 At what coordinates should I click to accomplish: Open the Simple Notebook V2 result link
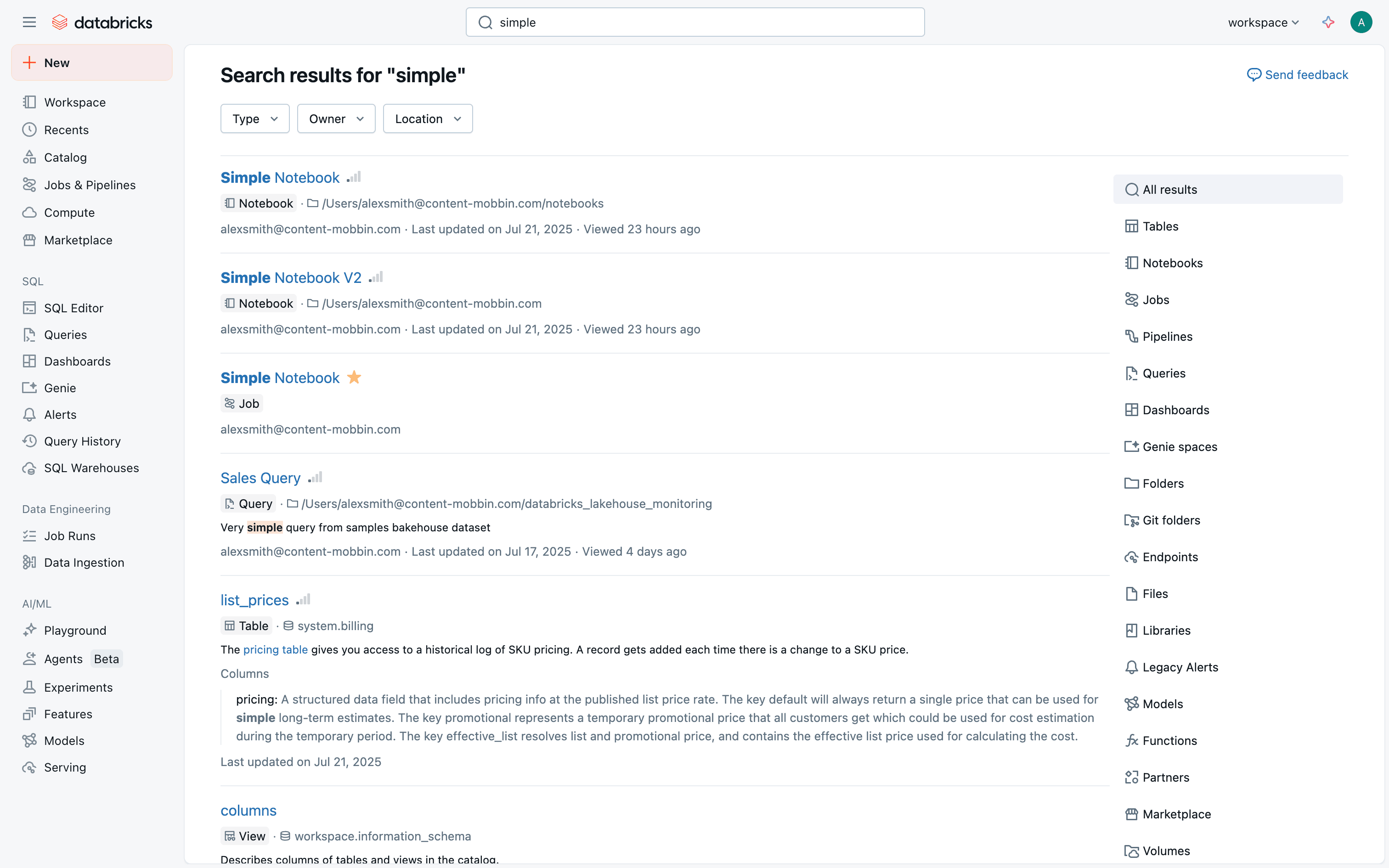pyautogui.click(x=291, y=278)
